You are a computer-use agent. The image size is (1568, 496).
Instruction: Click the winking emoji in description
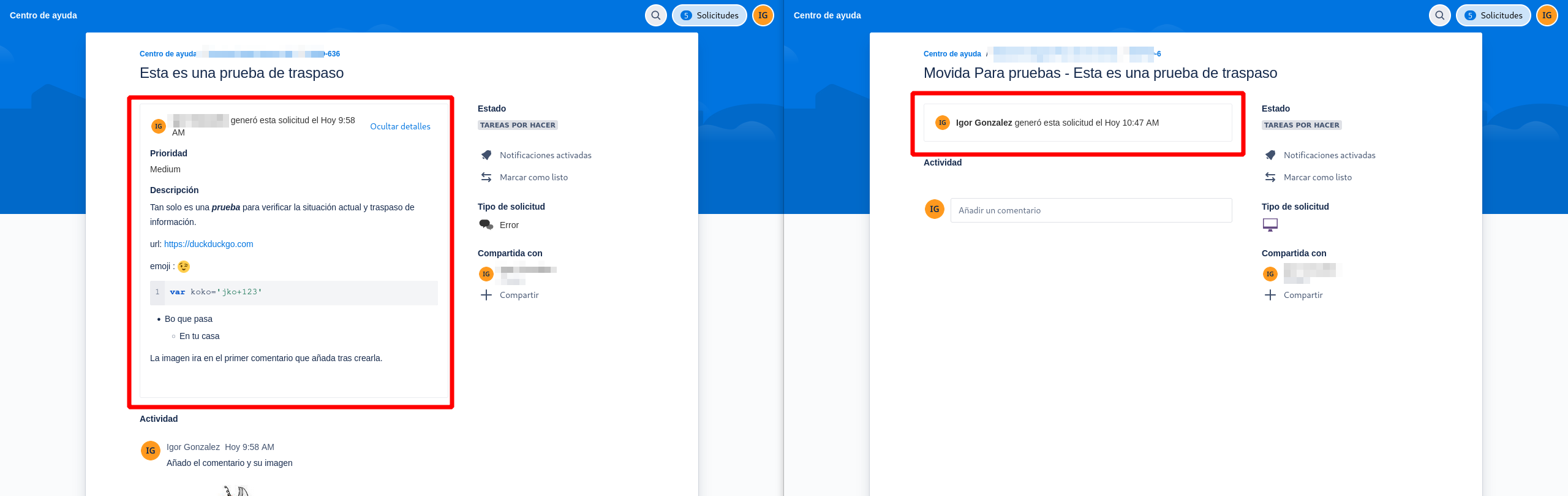[x=184, y=267]
